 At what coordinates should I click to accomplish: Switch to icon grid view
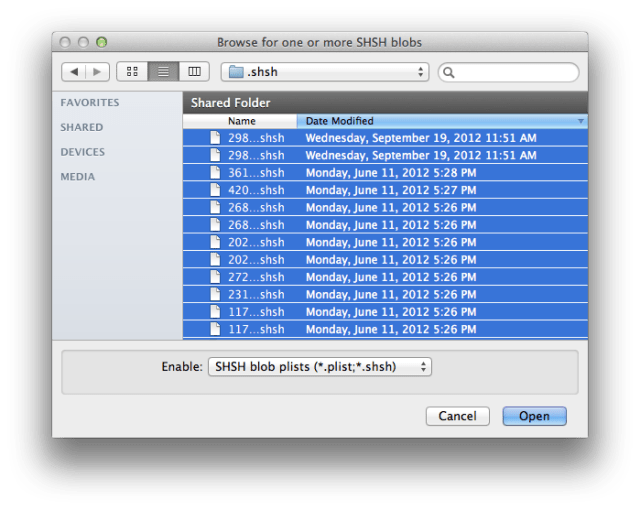(132, 72)
